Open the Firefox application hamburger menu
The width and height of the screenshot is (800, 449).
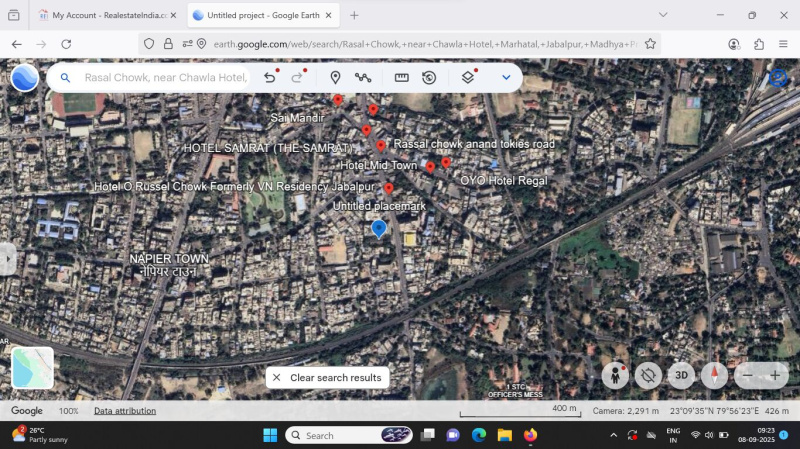[783, 44]
